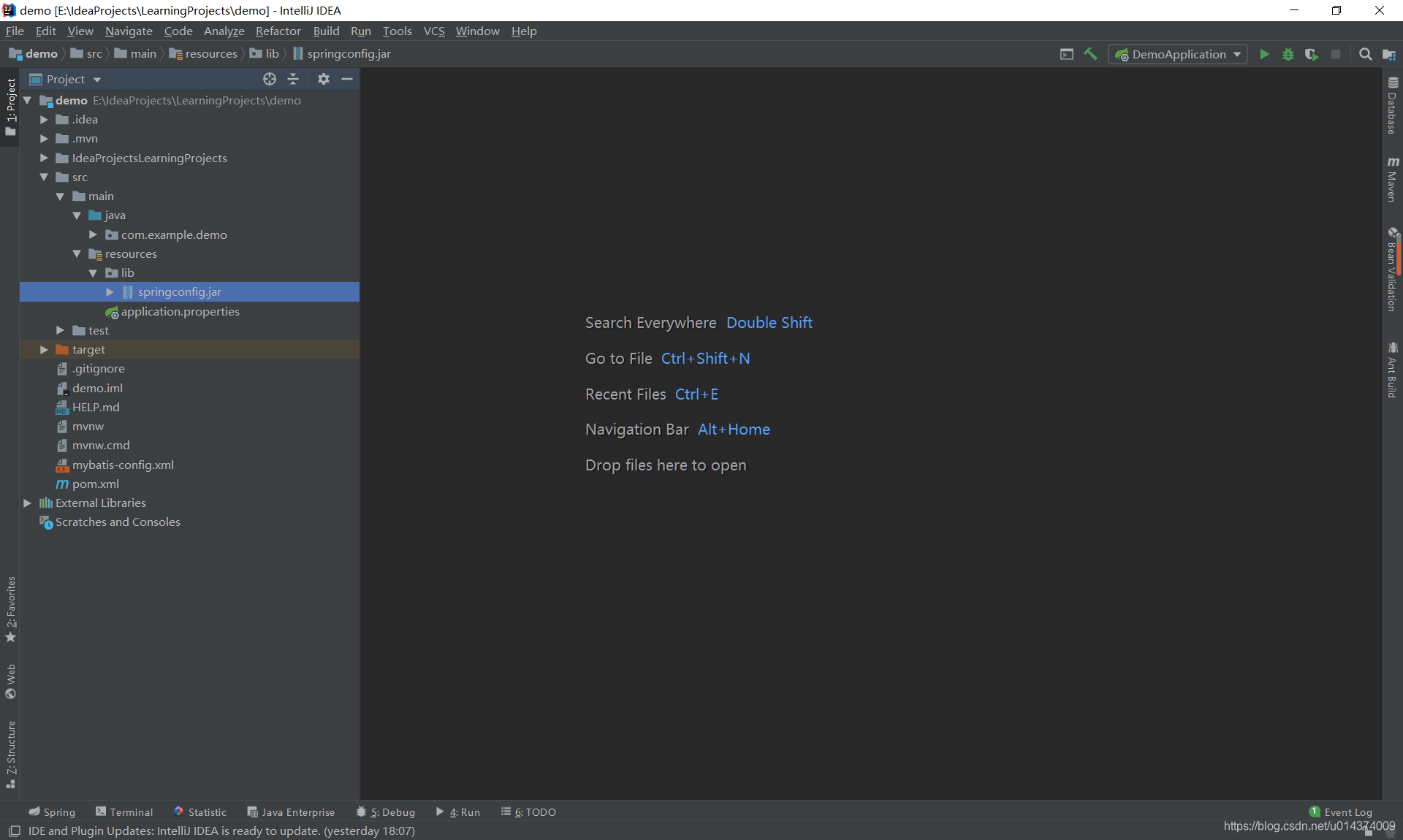Open the Spring tool window tab

[x=52, y=812]
